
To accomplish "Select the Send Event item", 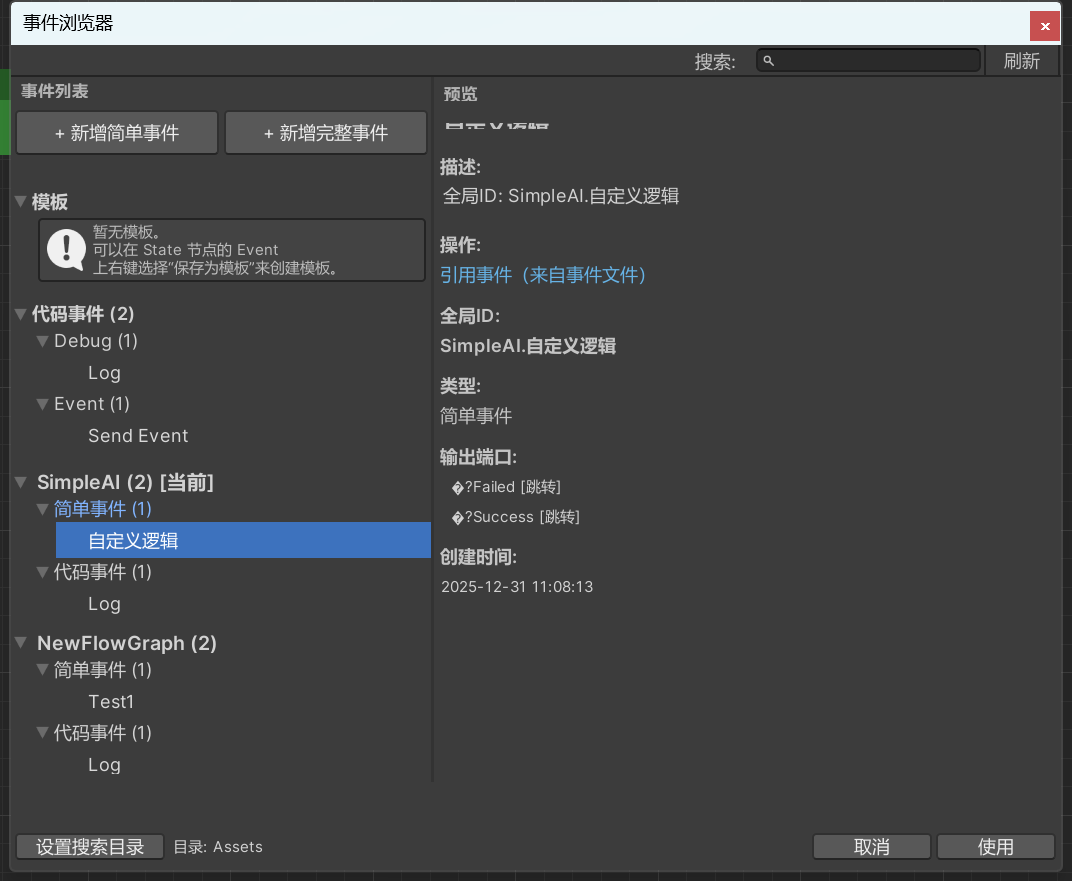I will (x=138, y=436).
